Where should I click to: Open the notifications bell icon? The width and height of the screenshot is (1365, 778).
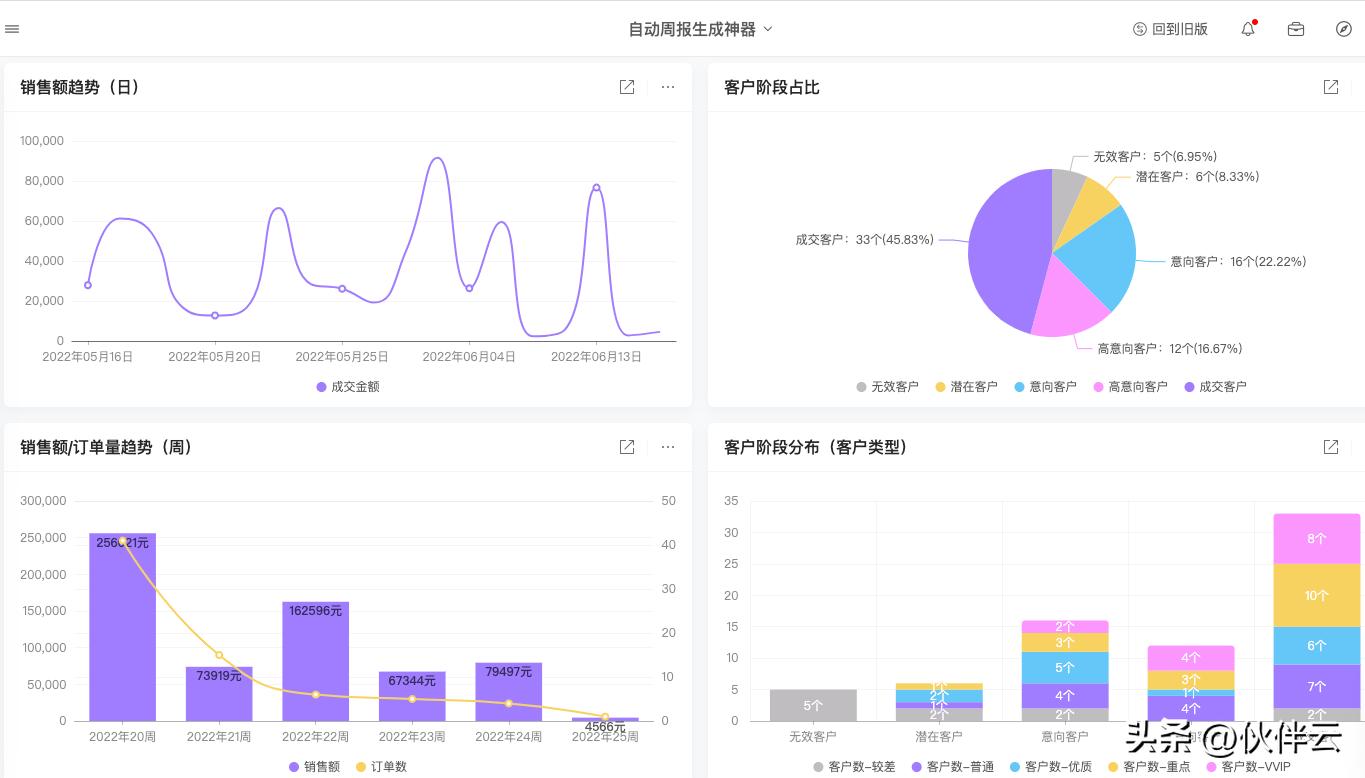tap(1247, 28)
